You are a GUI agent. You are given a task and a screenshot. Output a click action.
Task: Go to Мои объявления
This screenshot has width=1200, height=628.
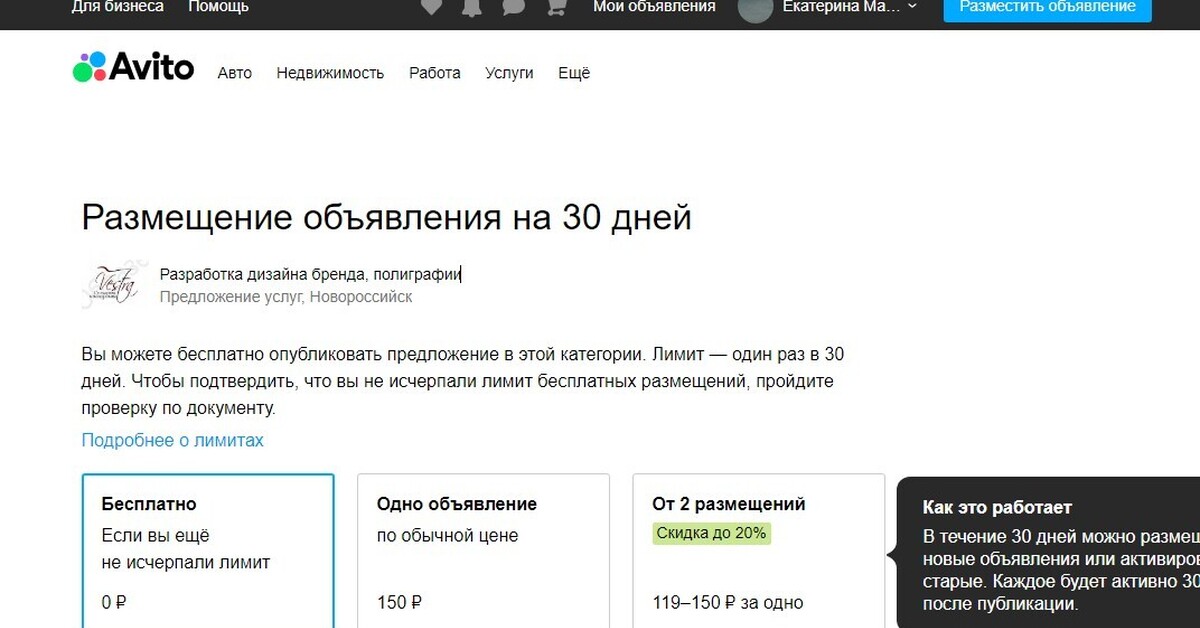pos(654,6)
